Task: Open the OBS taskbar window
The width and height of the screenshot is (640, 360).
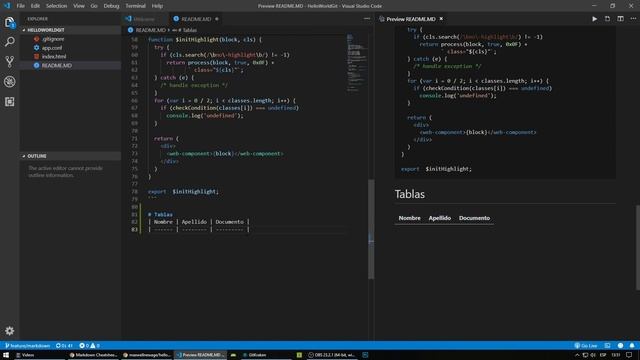Action: tap(331, 355)
